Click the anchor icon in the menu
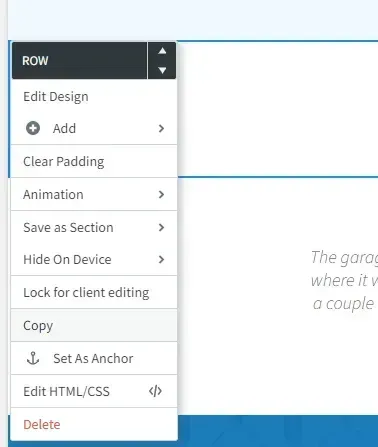This screenshot has width=378, height=447. (x=33, y=358)
